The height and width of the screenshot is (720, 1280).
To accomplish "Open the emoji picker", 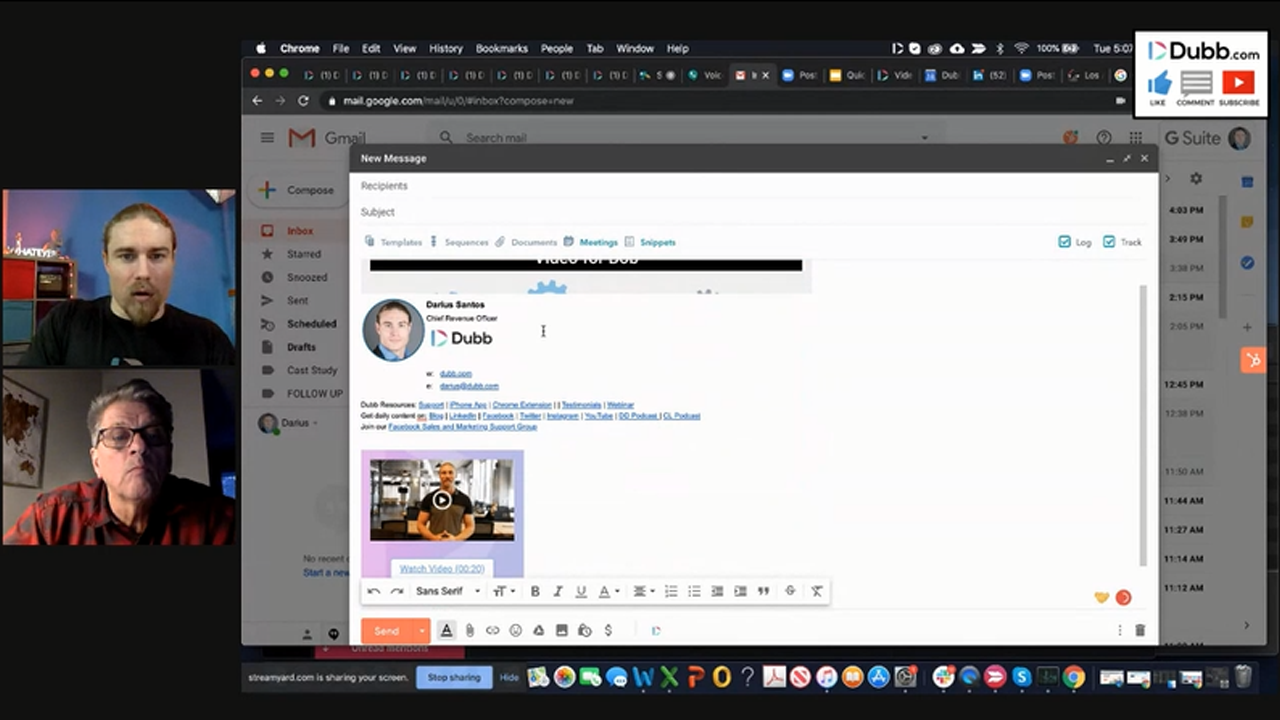I will click(x=515, y=630).
